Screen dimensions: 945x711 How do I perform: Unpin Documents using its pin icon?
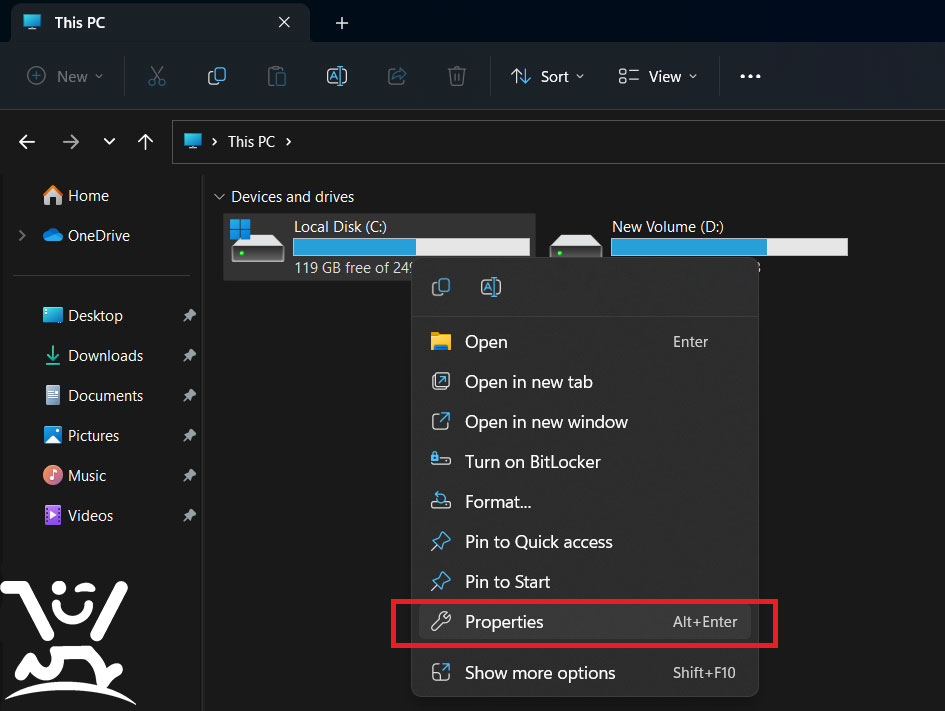pyautogui.click(x=189, y=395)
